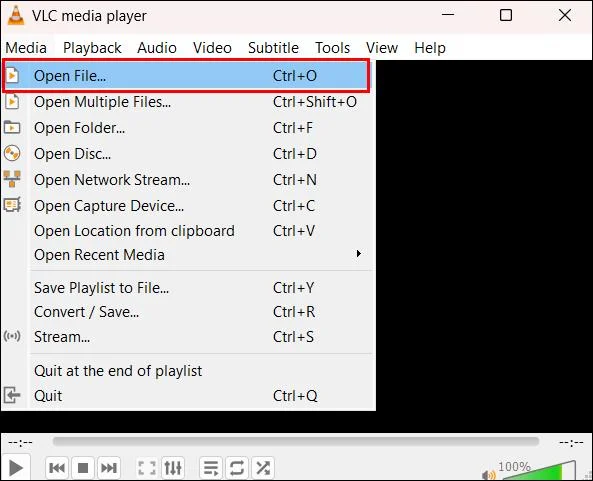Click the remaining time label
Screen dimensions: 593x481
pyautogui.click(x=571, y=442)
